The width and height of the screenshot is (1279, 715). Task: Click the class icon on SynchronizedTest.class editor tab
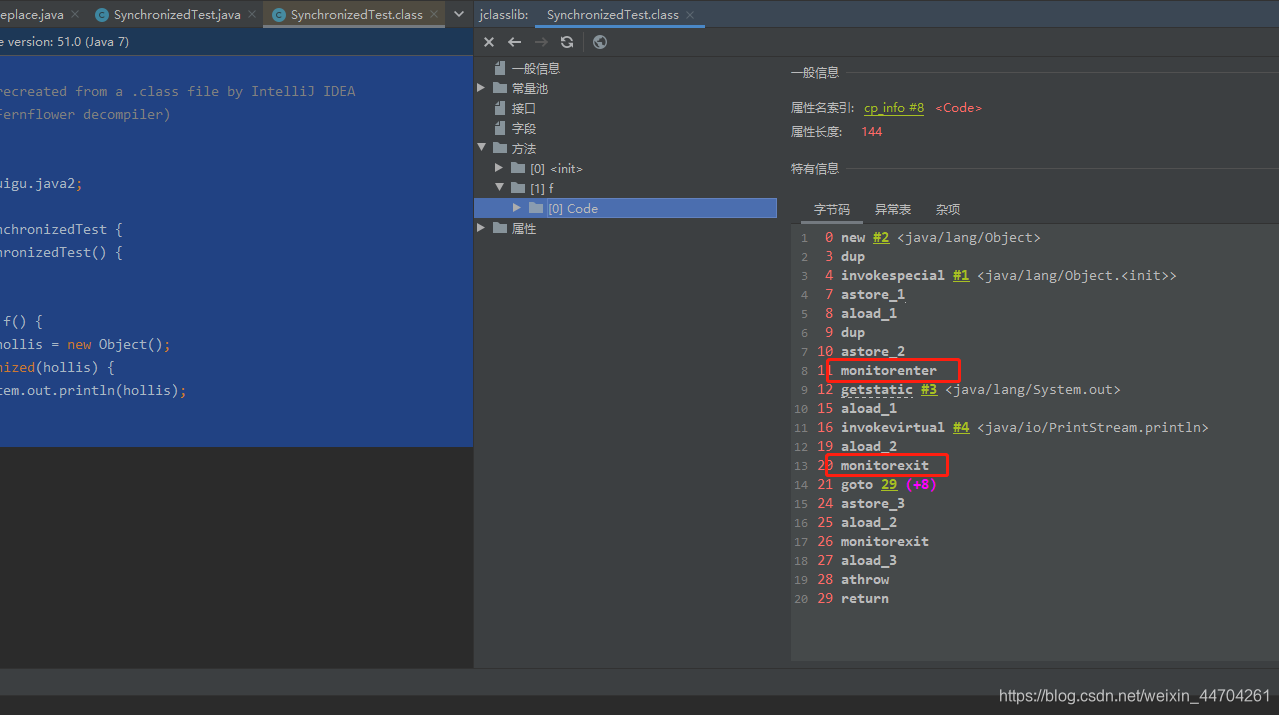click(x=279, y=15)
